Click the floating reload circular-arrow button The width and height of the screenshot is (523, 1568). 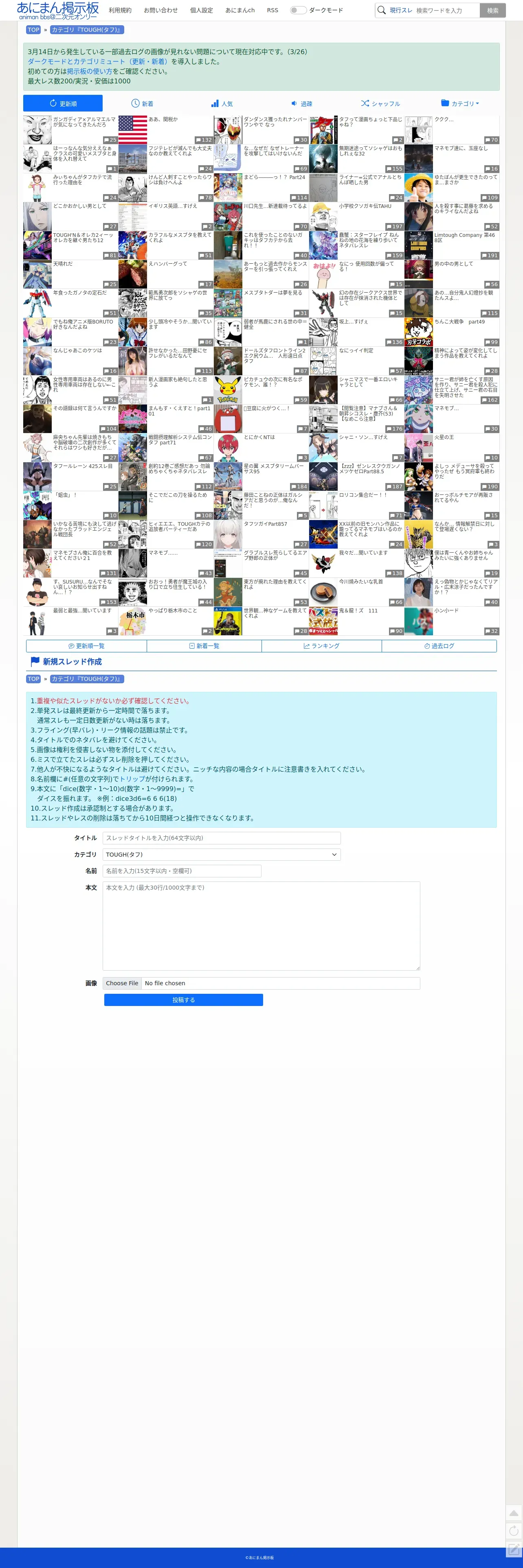[514, 1530]
